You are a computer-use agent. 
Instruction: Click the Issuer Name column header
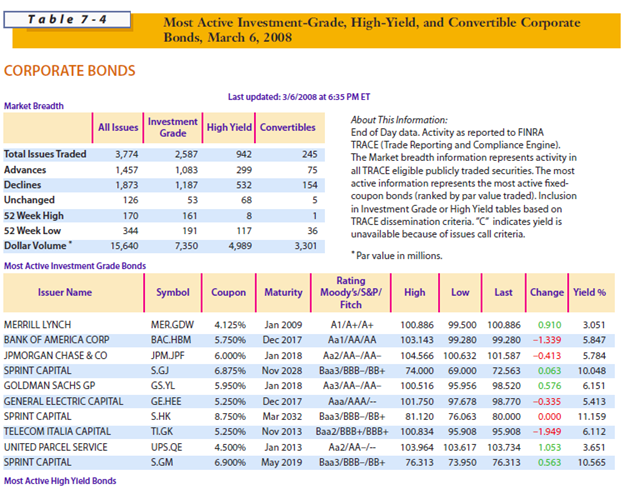click(x=65, y=292)
